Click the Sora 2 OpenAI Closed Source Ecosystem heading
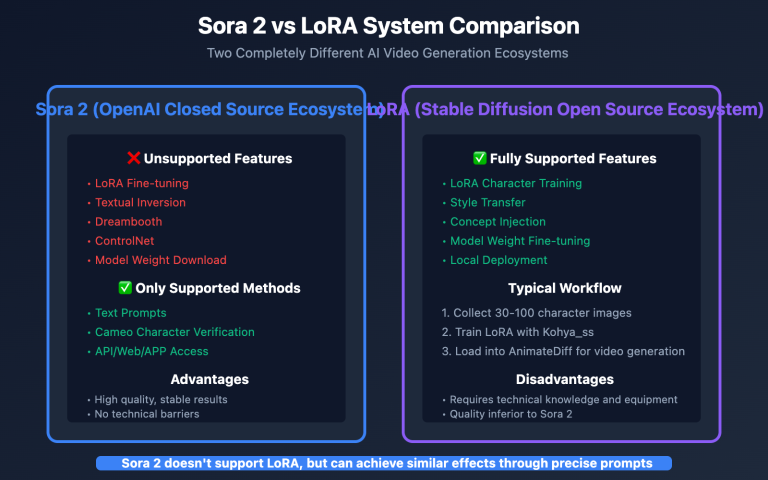768x480 pixels. point(210,110)
